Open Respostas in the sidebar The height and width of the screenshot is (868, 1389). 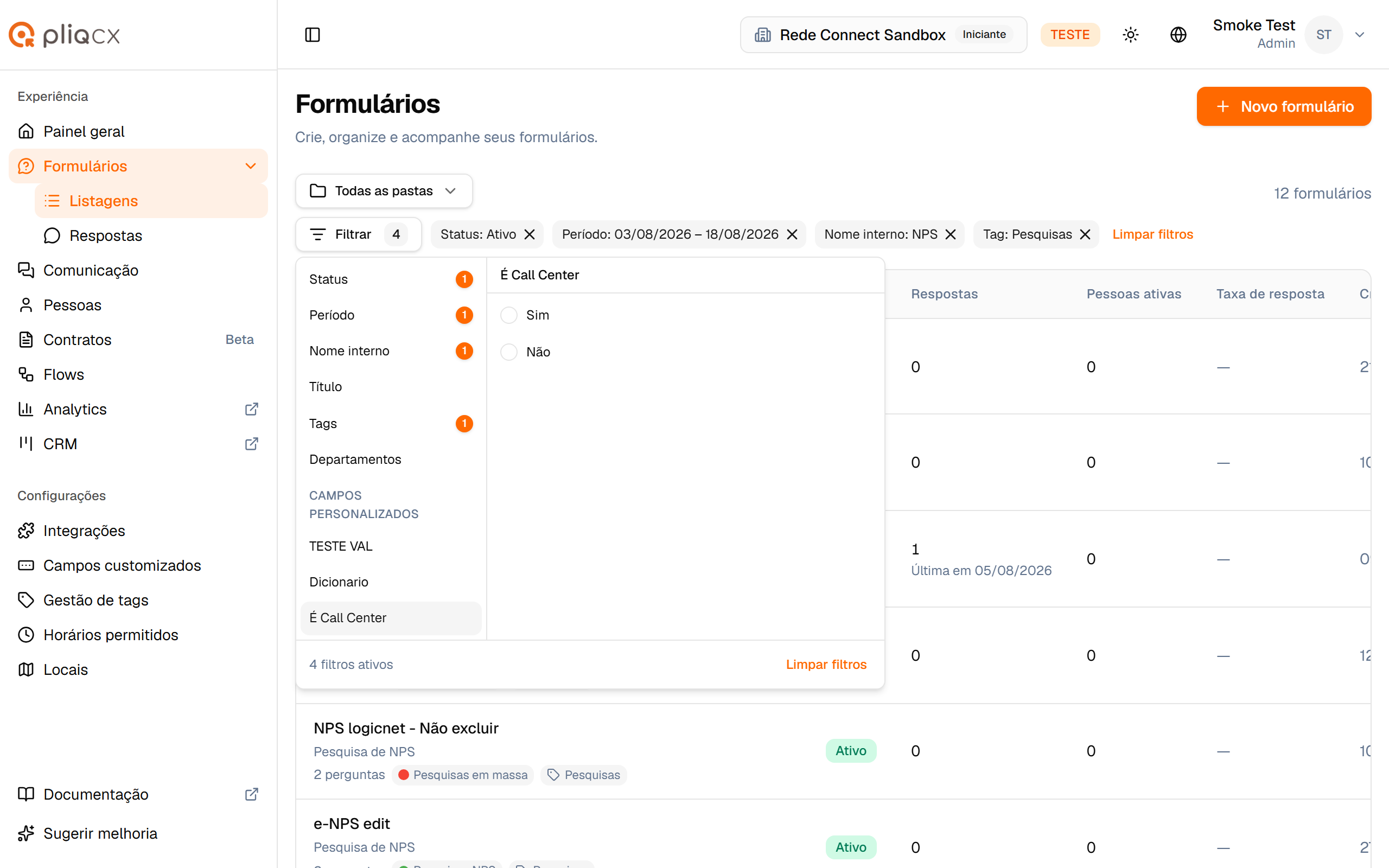coord(151,235)
